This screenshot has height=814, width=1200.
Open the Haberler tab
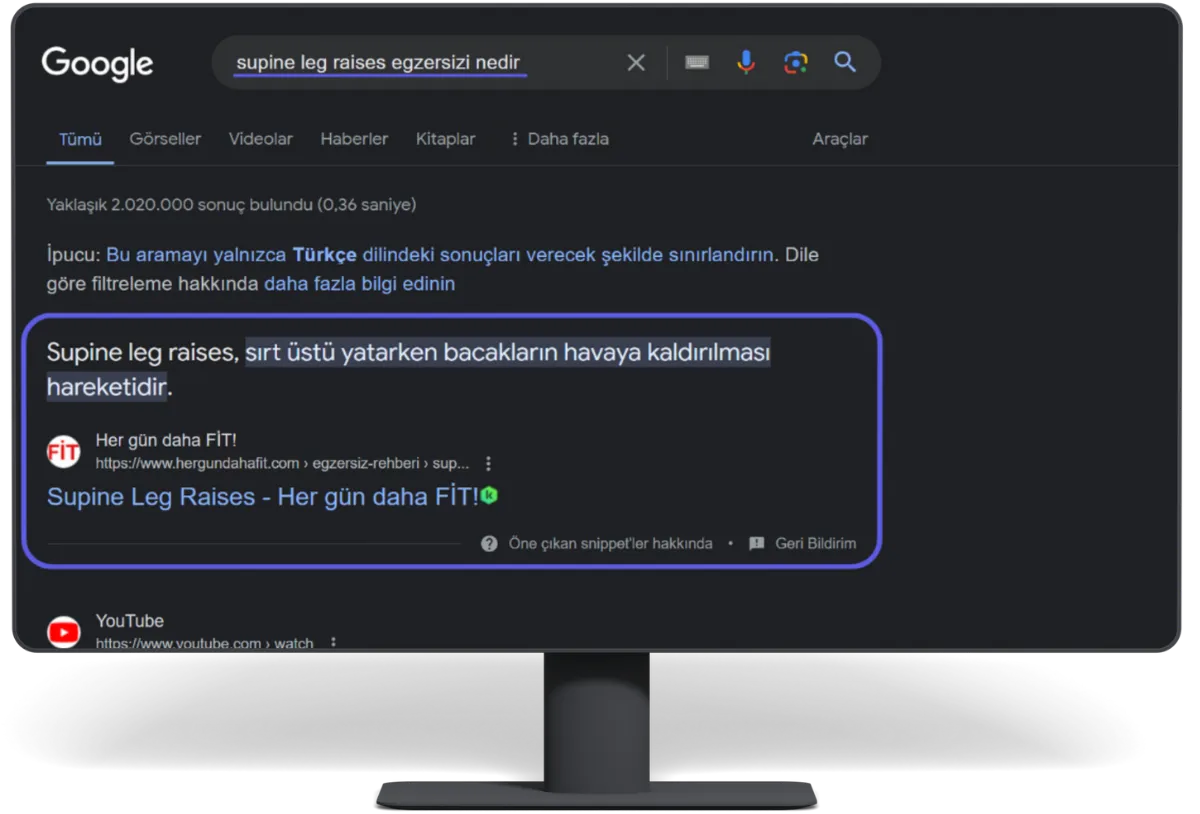(x=354, y=139)
